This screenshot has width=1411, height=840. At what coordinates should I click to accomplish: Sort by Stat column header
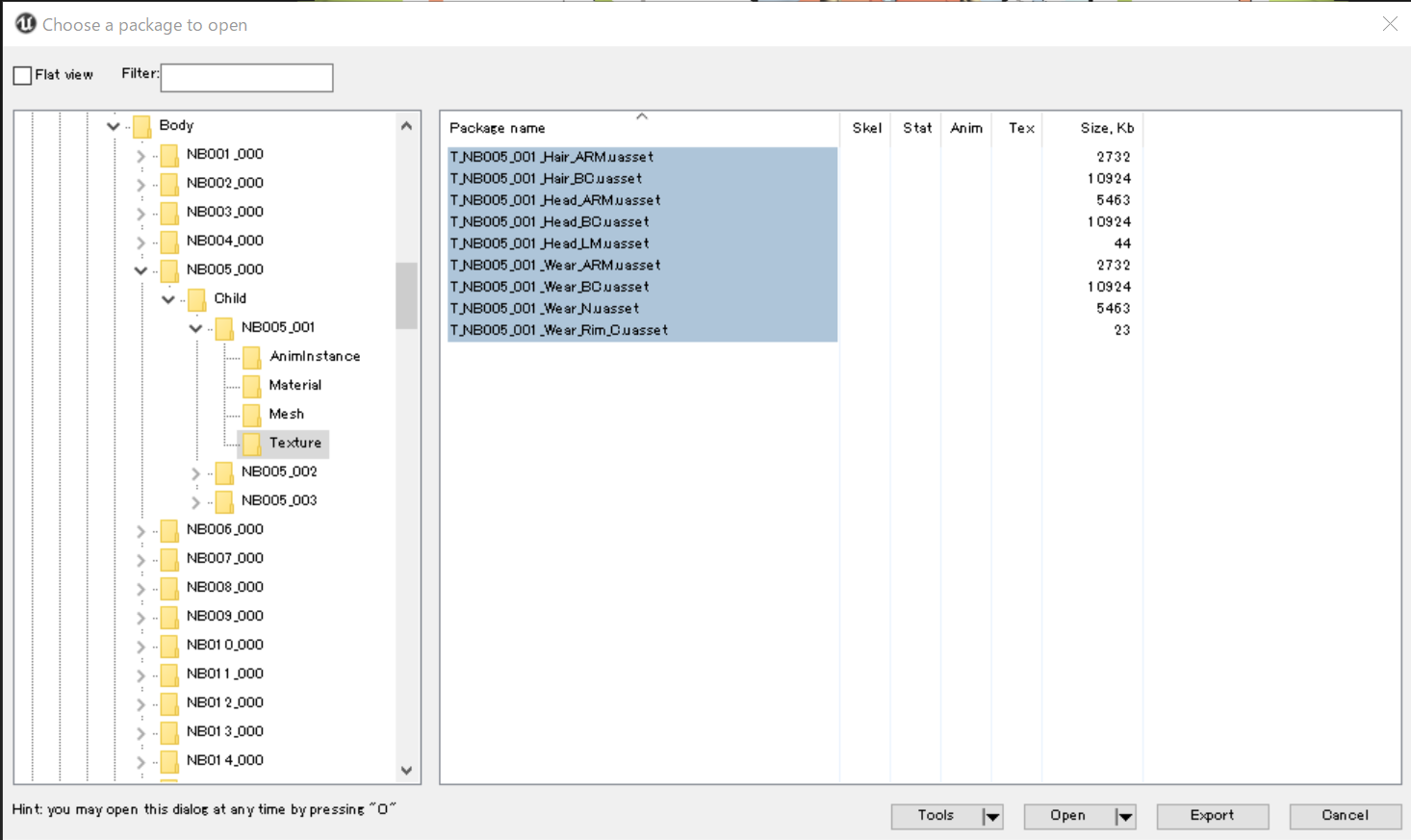(x=916, y=128)
